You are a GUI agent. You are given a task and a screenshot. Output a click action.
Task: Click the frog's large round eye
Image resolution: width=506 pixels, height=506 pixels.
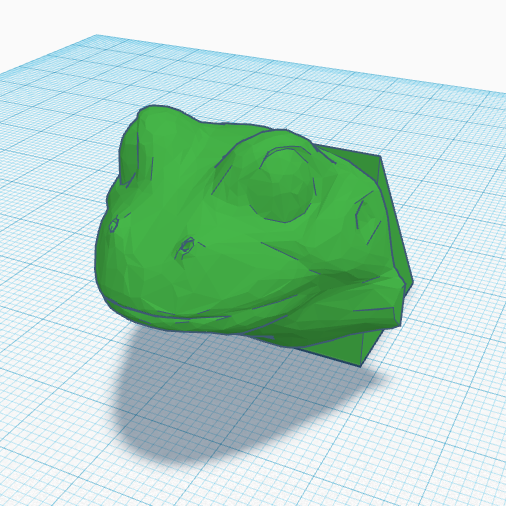pyautogui.click(x=281, y=185)
